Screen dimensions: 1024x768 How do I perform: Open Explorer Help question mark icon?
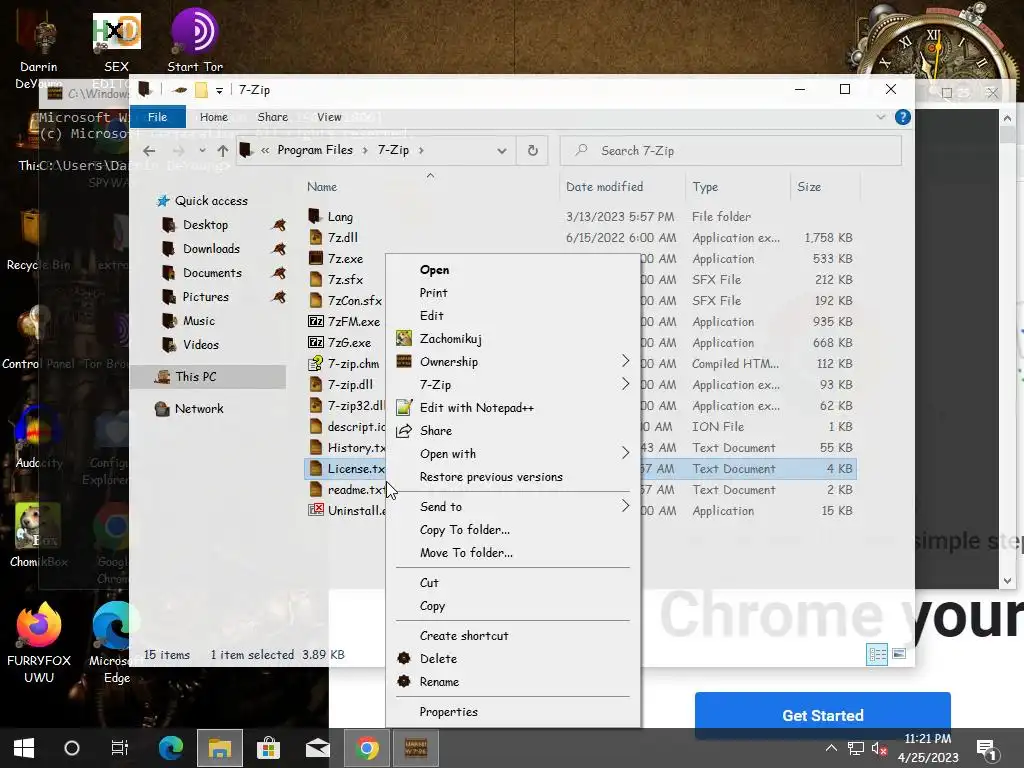(x=903, y=117)
